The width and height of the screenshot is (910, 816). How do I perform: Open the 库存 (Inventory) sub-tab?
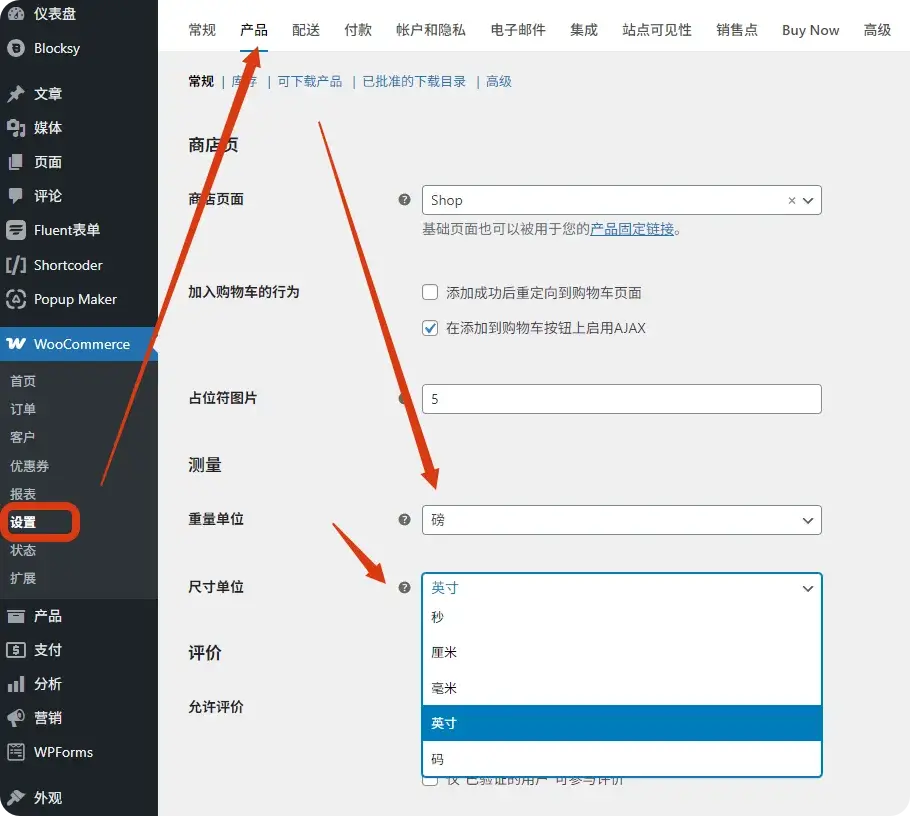point(245,82)
